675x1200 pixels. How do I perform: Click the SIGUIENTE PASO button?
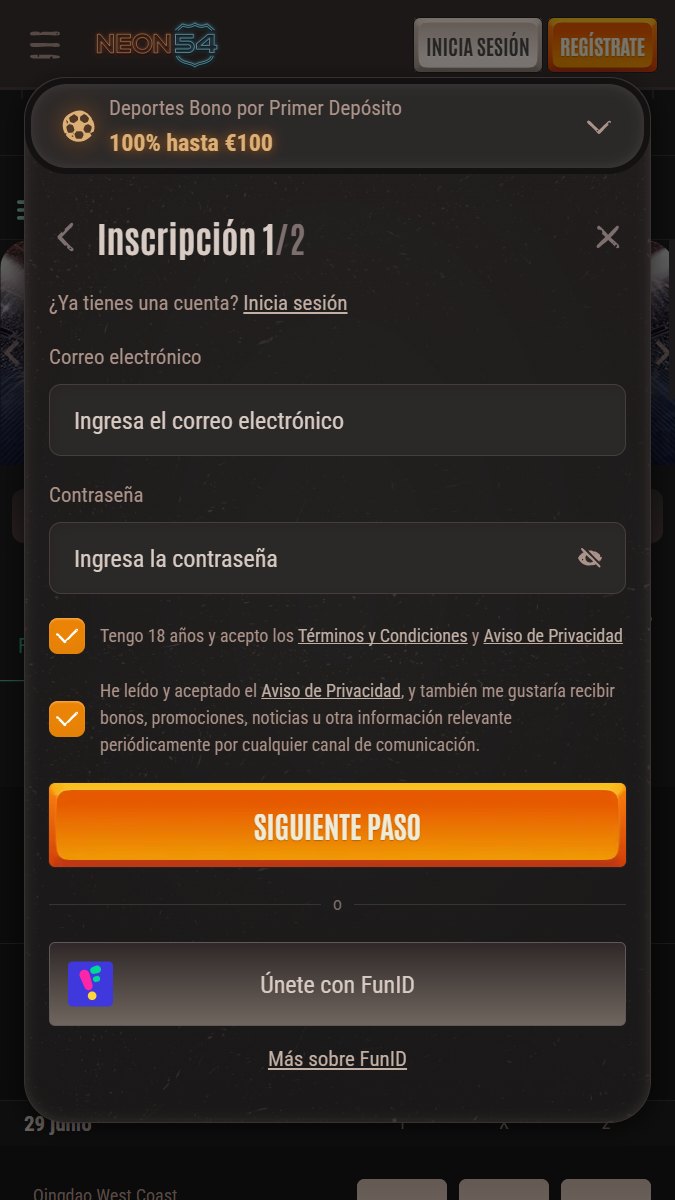coord(337,825)
